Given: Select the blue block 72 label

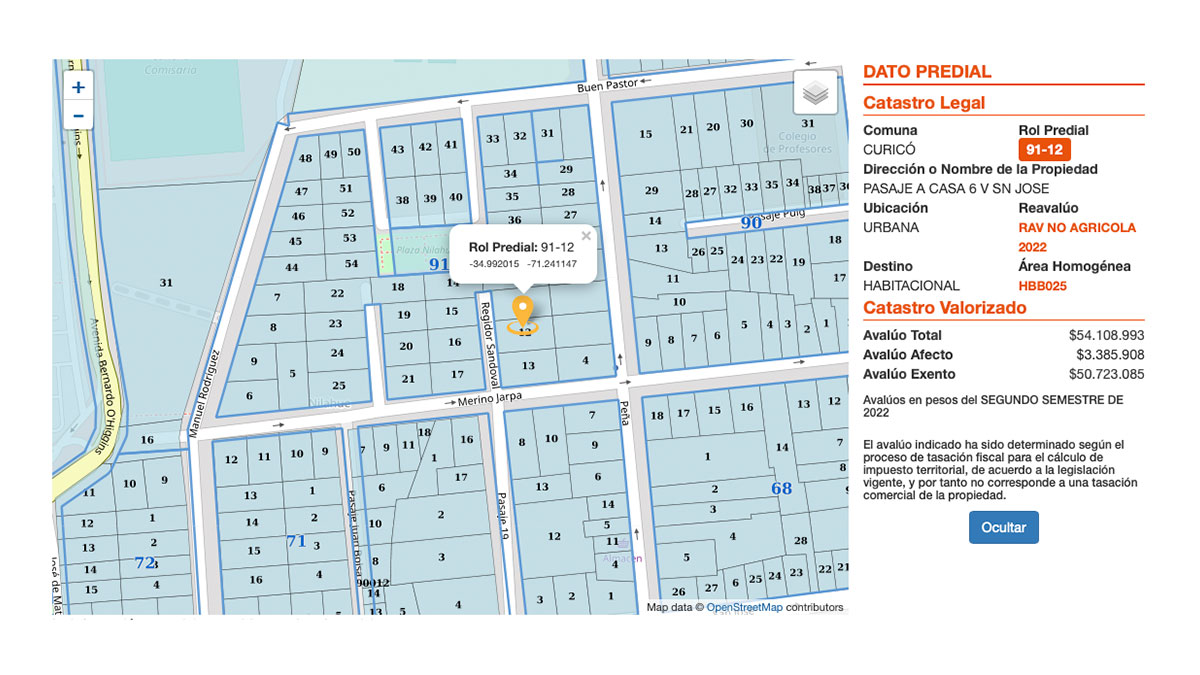Looking at the screenshot, I should coord(145,563).
